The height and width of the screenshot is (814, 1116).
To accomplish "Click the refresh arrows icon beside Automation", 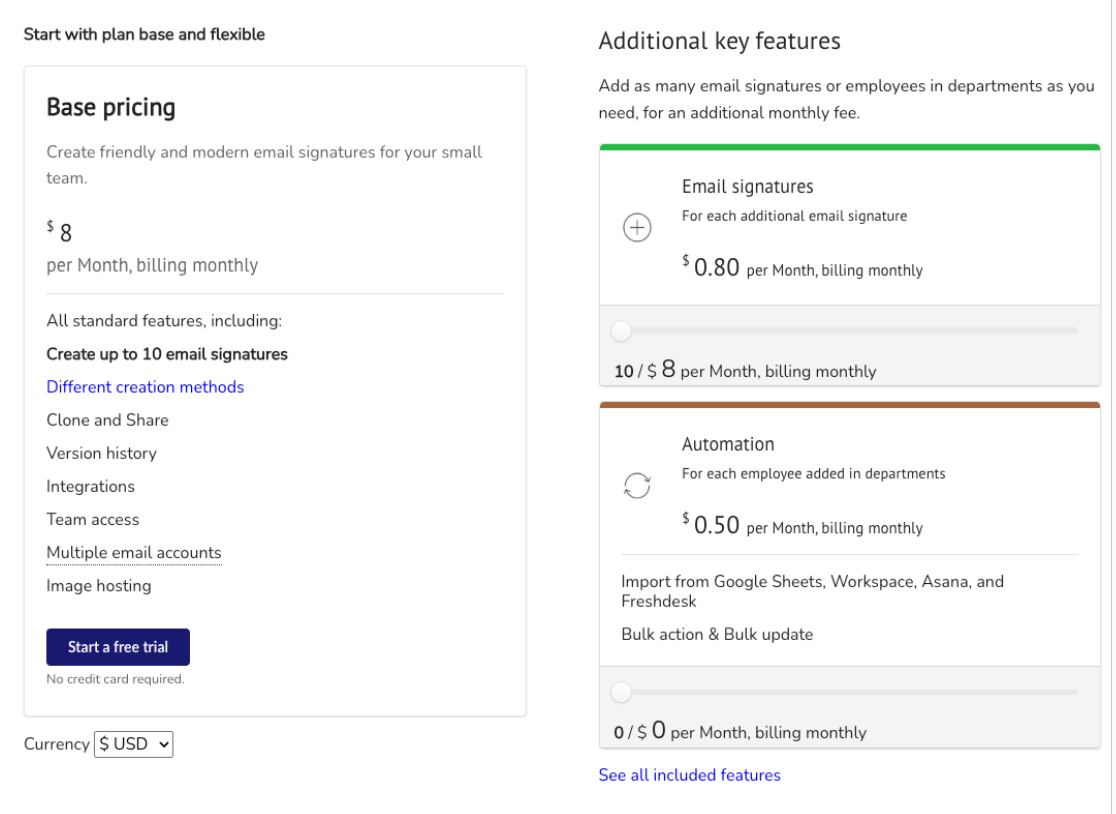I will [637, 486].
